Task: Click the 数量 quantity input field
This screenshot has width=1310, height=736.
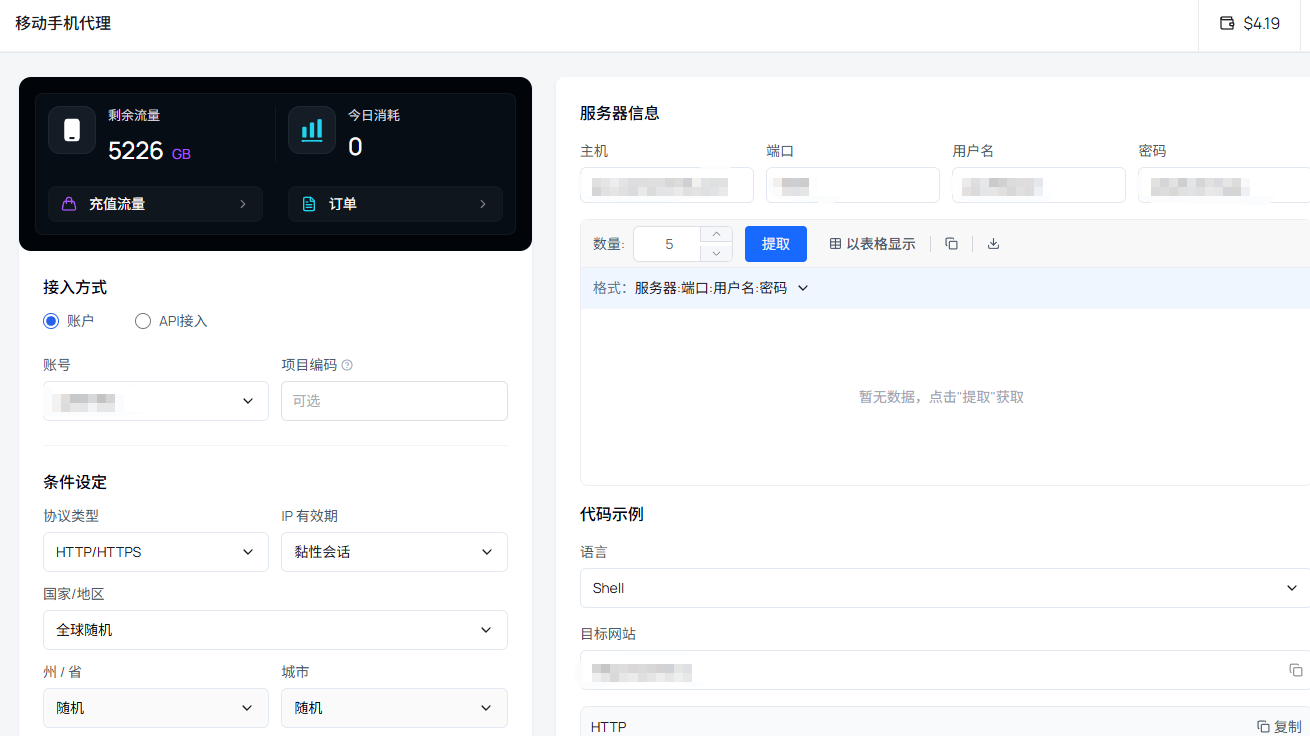Action: coord(668,244)
